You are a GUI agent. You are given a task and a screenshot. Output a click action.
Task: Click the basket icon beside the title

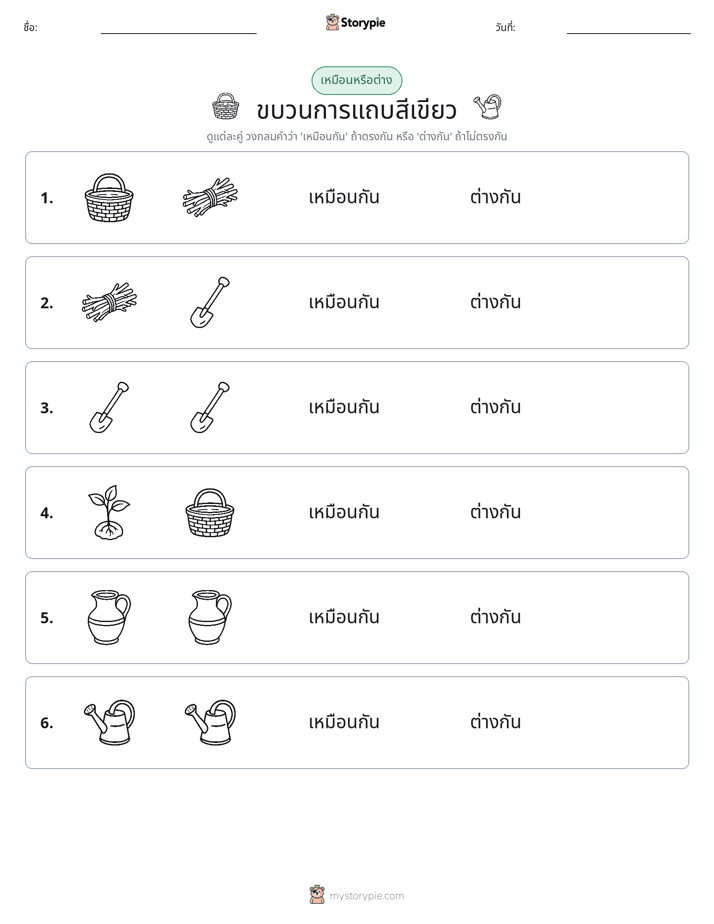point(226,107)
